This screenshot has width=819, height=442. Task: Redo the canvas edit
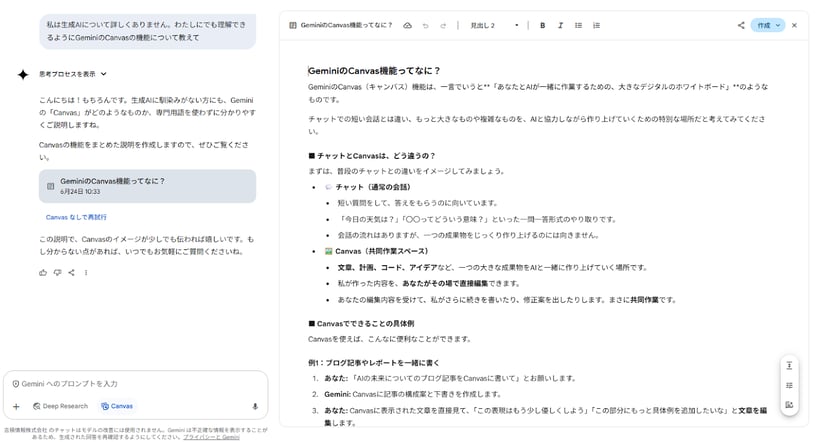point(443,26)
